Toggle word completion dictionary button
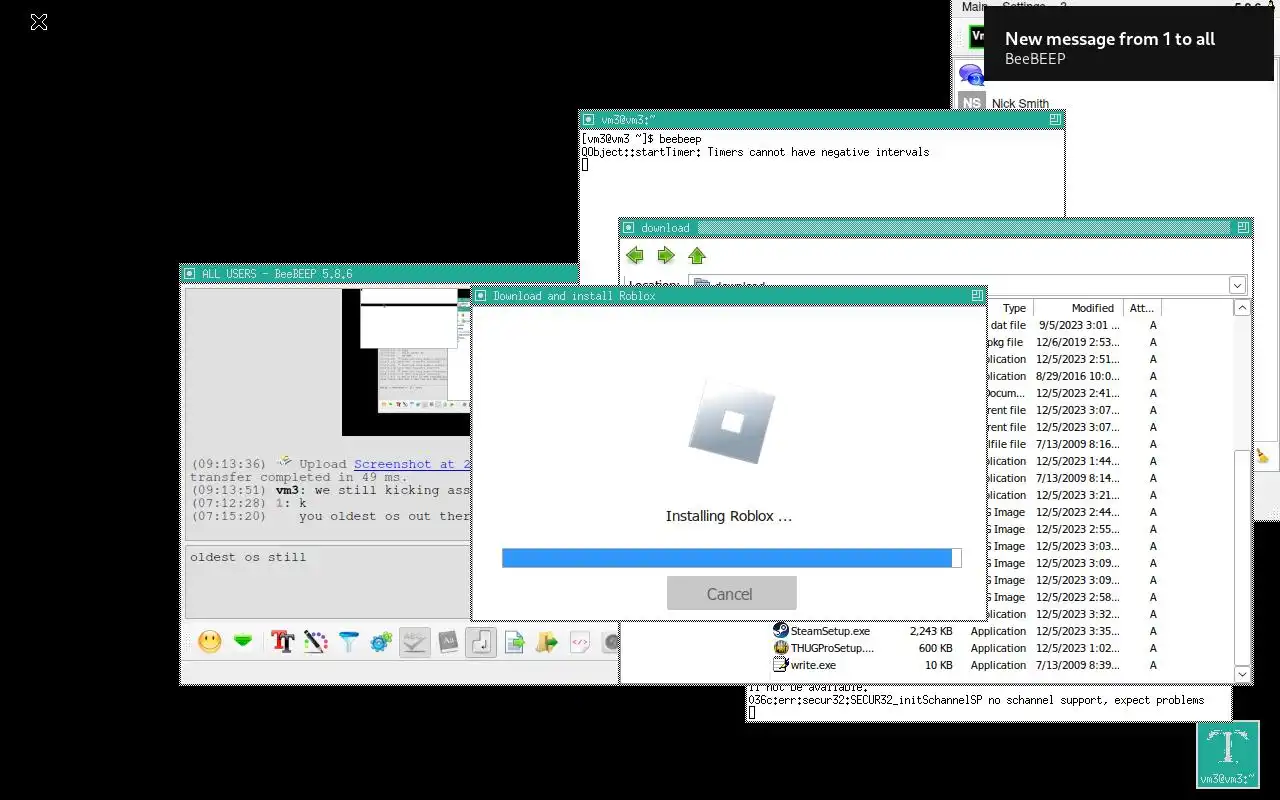Viewport: 1280px width, 800px height. click(448, 642)
